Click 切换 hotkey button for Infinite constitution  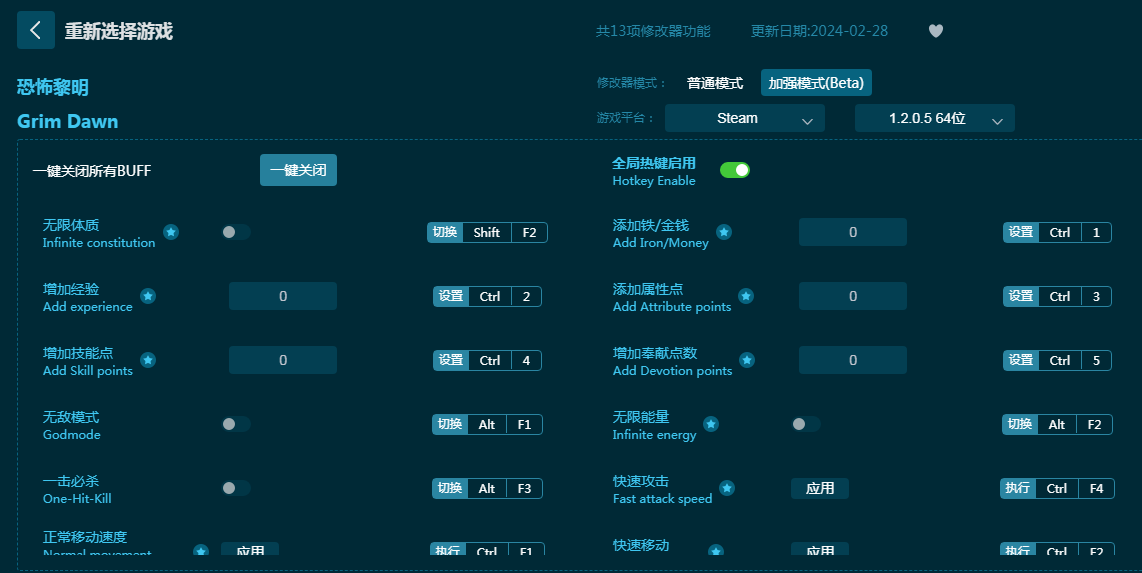445,232
